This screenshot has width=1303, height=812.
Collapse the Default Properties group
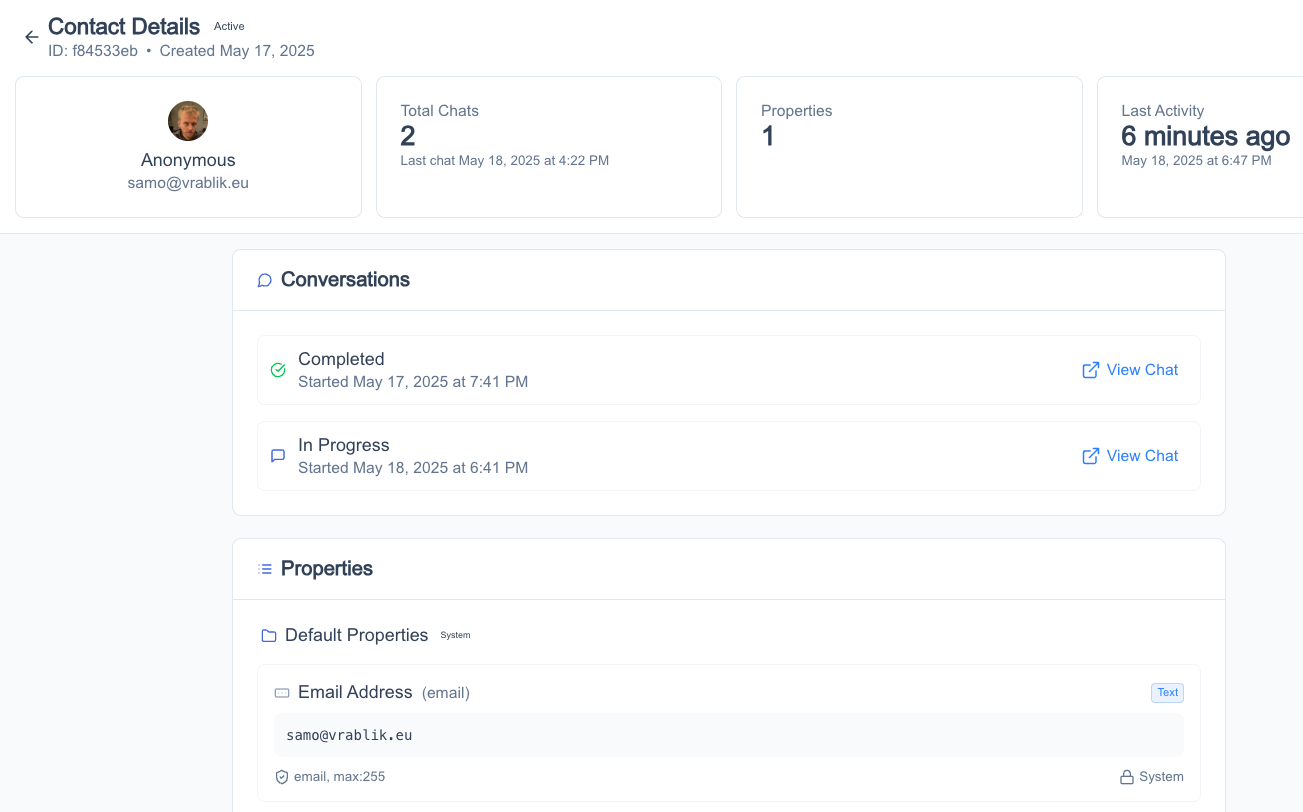[355, 635]
